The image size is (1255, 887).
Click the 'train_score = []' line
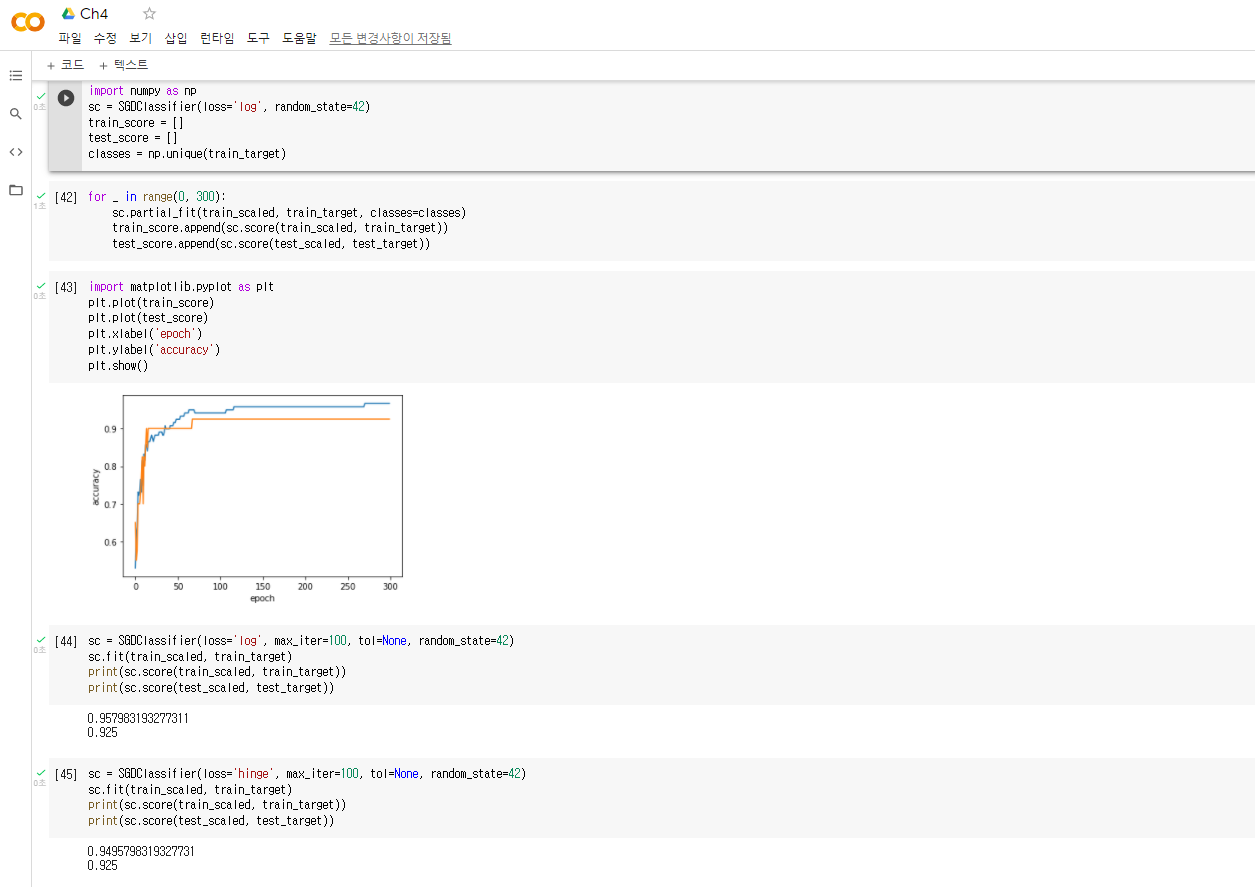pyautogui.click(x=136, y=122)
